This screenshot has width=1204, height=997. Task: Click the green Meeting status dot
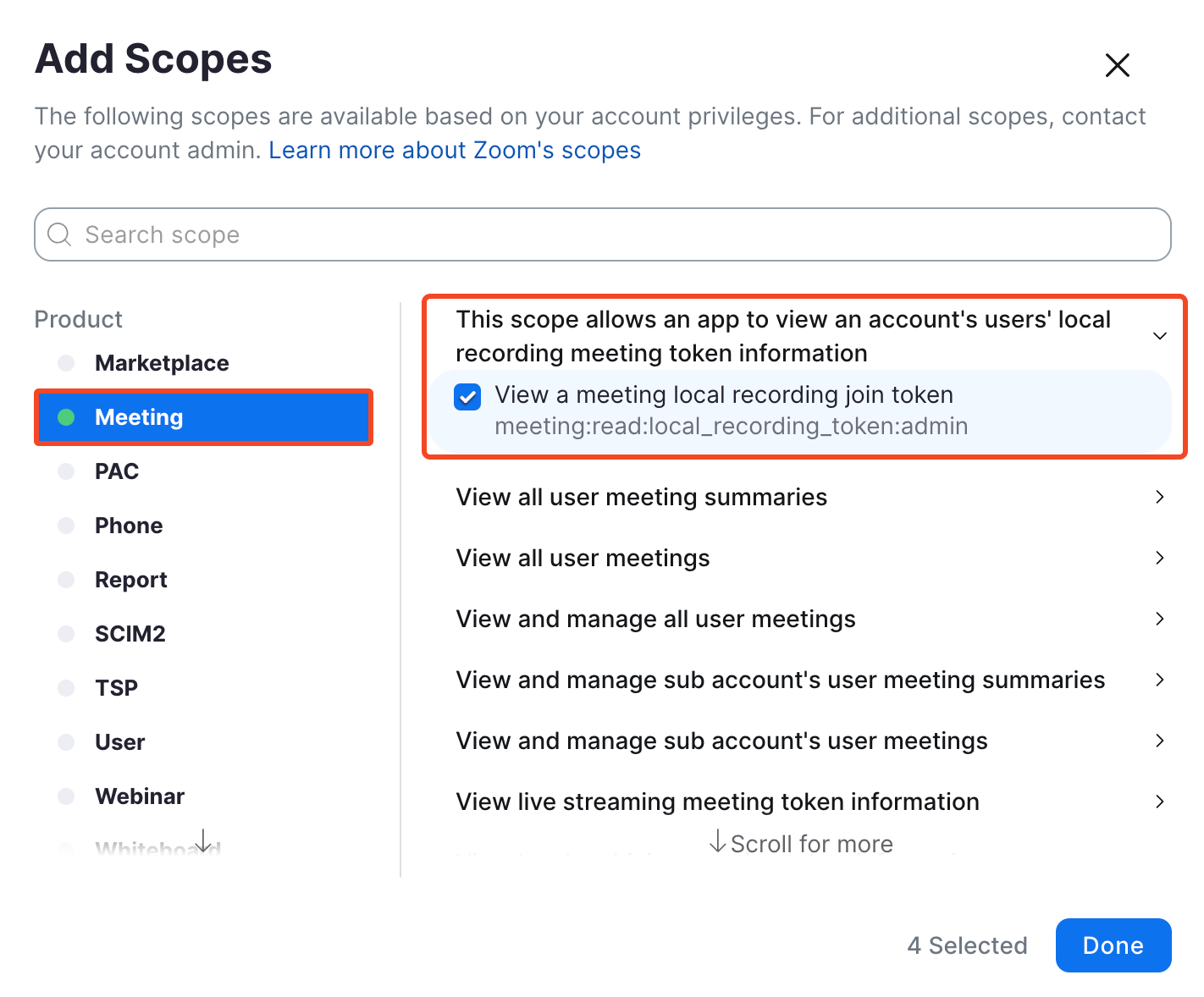pyautogui.click(x=66, y=417)
